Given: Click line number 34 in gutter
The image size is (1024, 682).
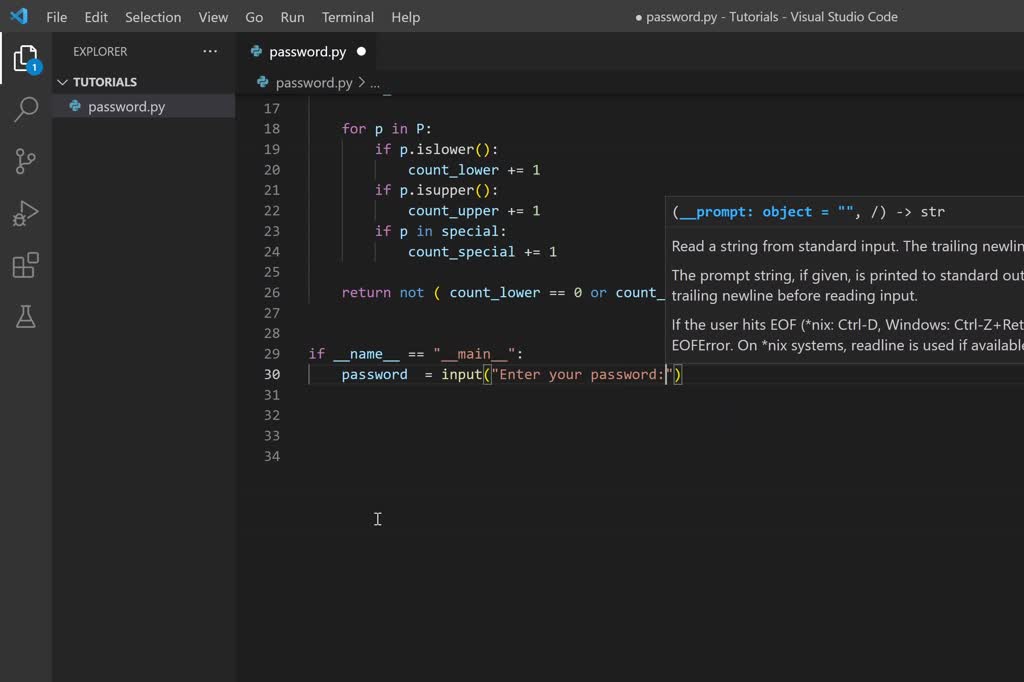Looking at the screenshot, I should [272, 456].
